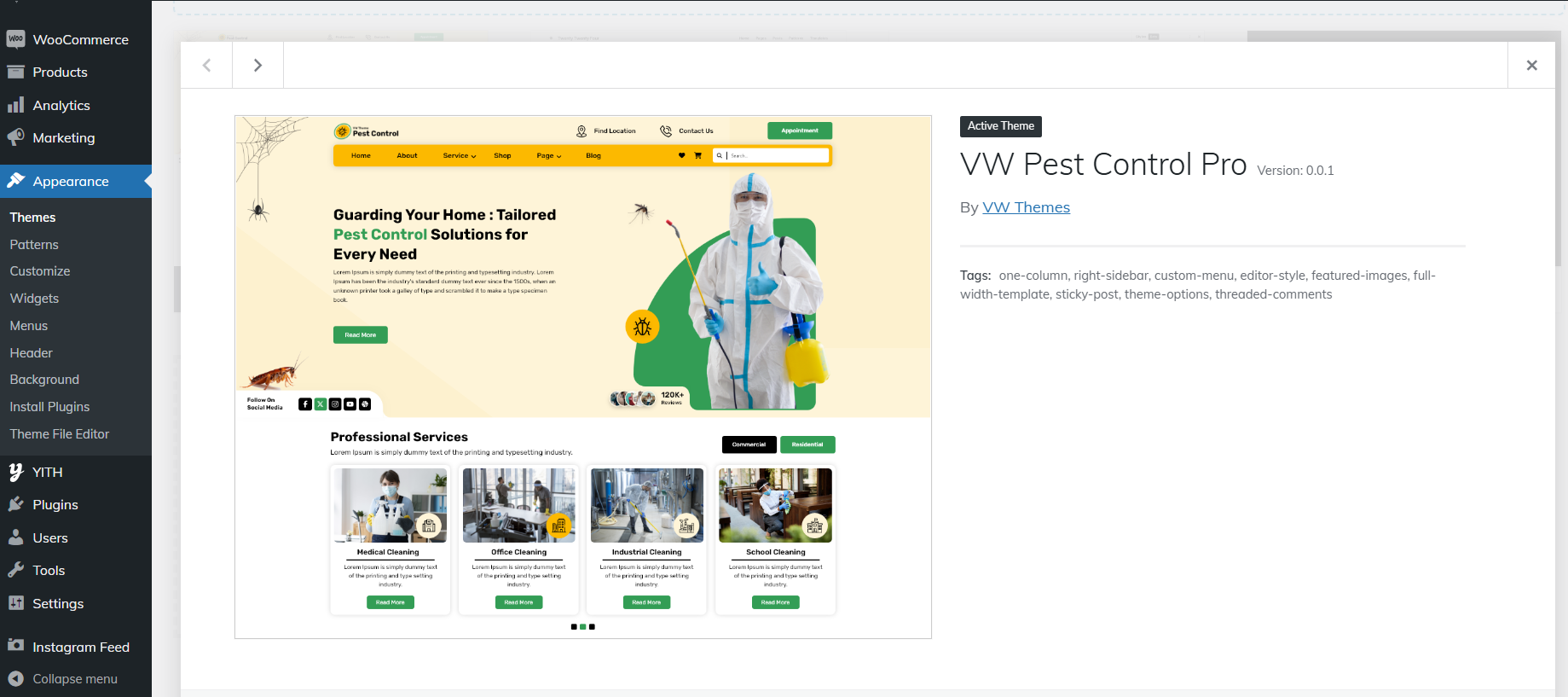The image size is (1568, 697).
Task: Go to previous theme with left chevron
Action: click(206, 66)
